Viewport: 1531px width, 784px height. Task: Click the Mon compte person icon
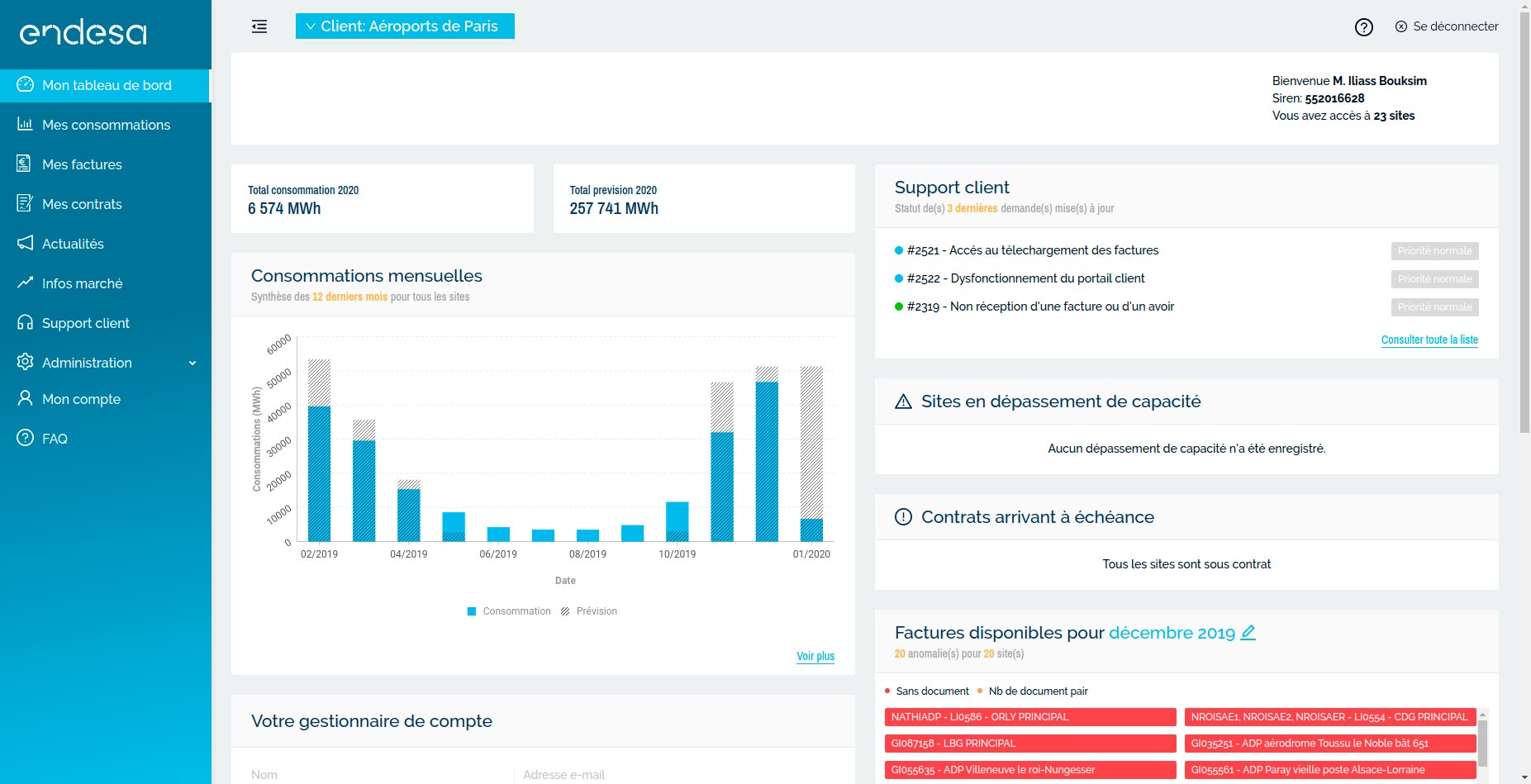pos(25,398)
